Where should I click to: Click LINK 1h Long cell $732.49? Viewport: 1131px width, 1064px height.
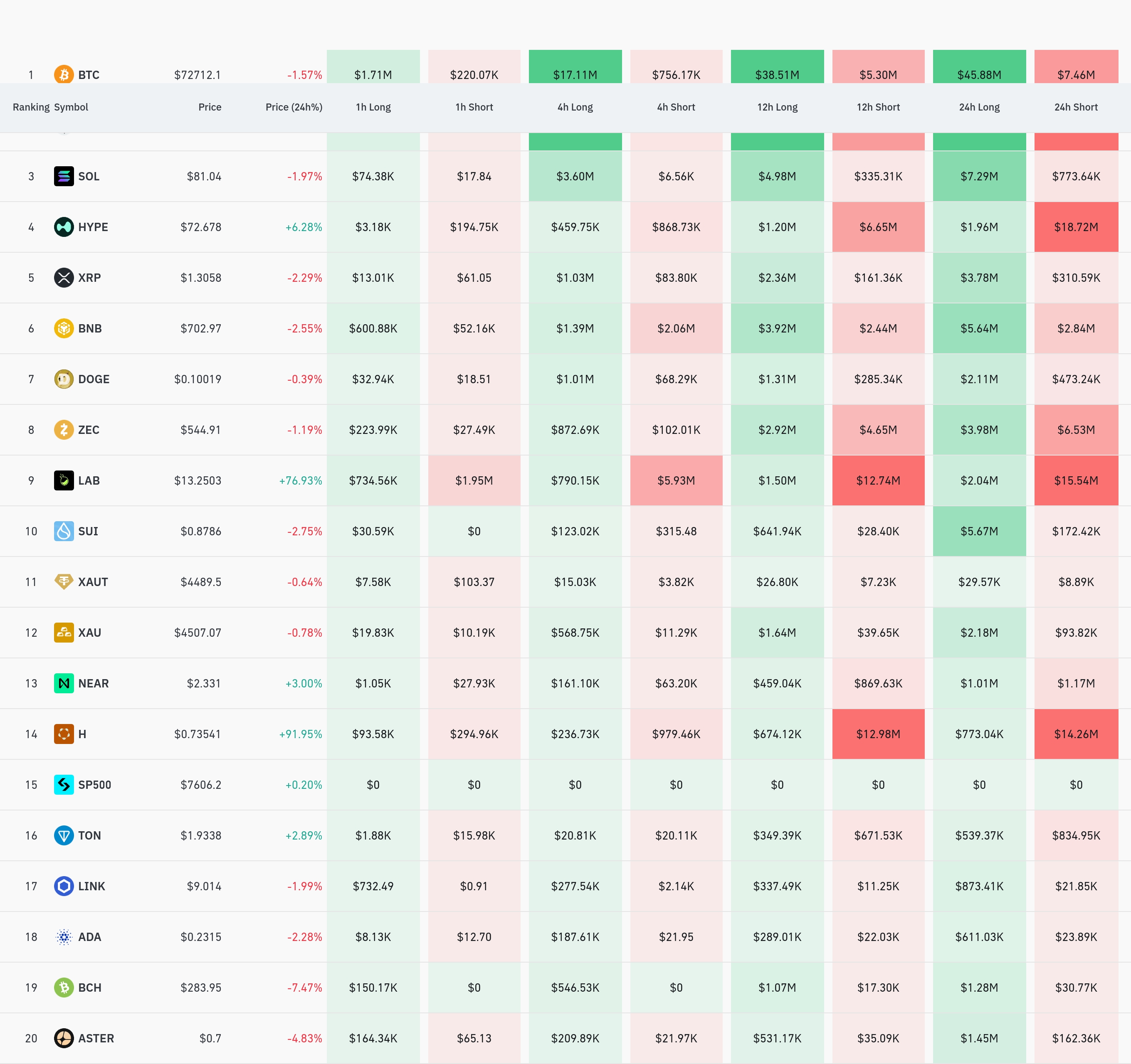coord(373,886)
